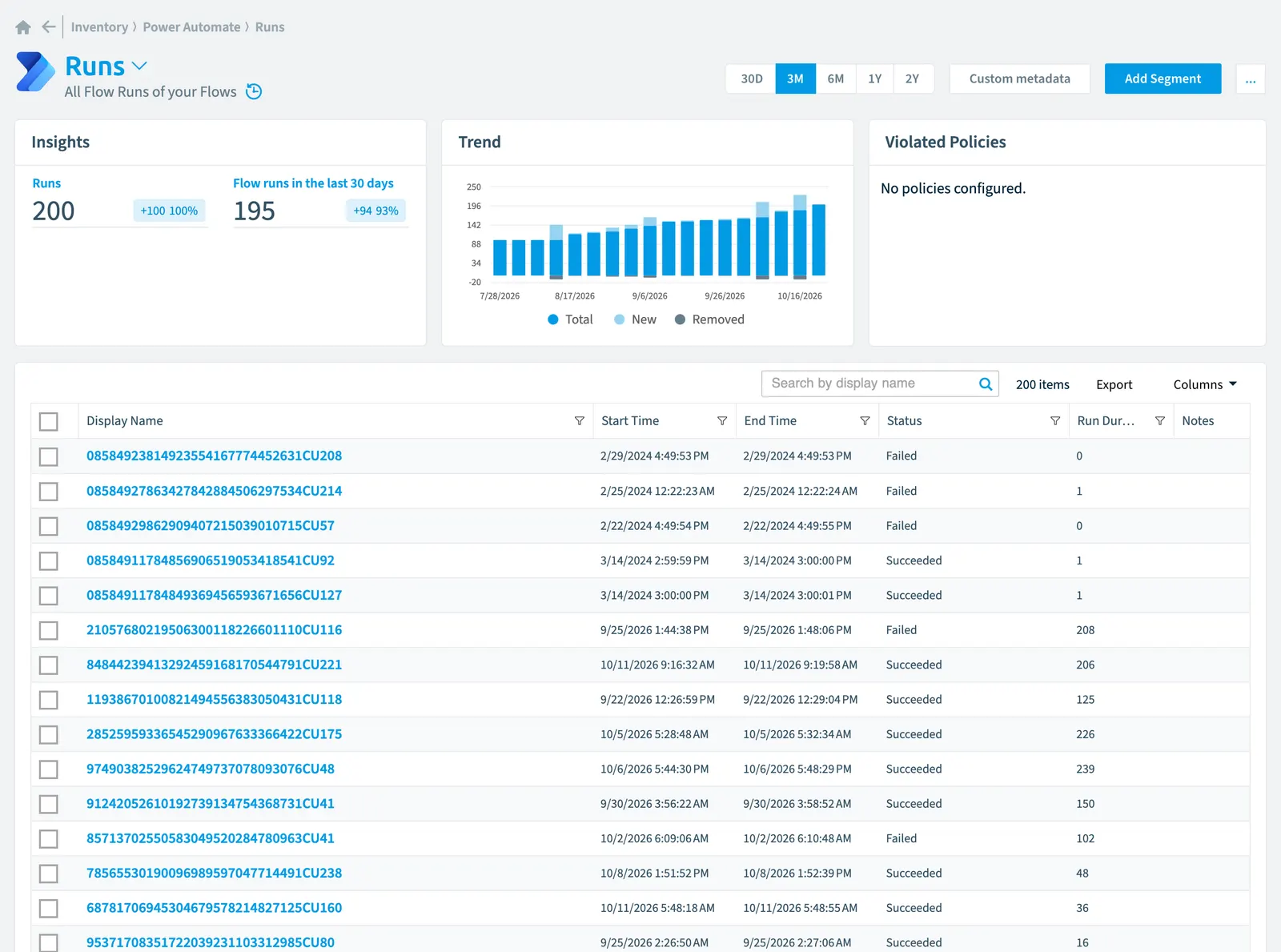Open the Status column filter
Image resolution: width=1281 pixels, height=952 pixels.
(x=1055, y=421)
